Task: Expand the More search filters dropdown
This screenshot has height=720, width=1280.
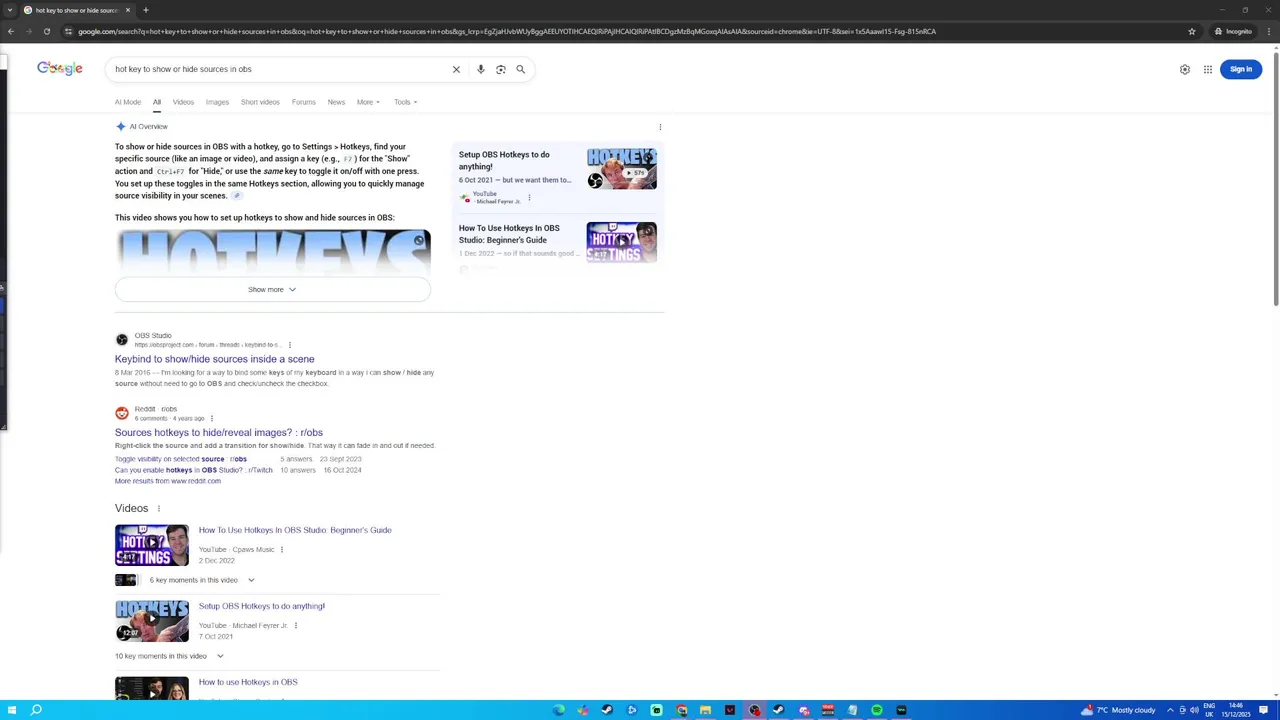Action: pyautogui.click(x=368, y=102)
